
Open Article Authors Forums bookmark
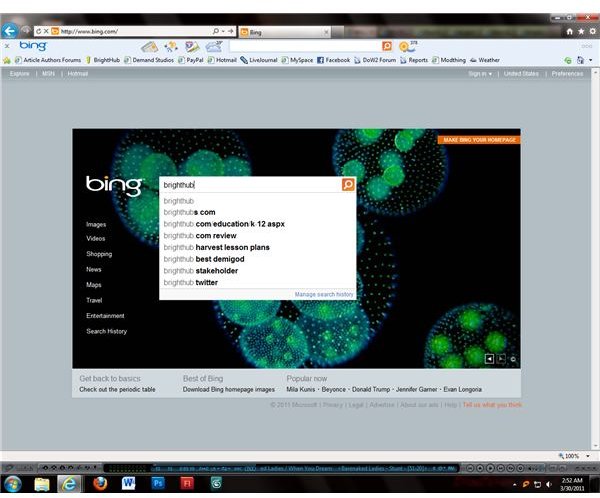tap(48, 60)
